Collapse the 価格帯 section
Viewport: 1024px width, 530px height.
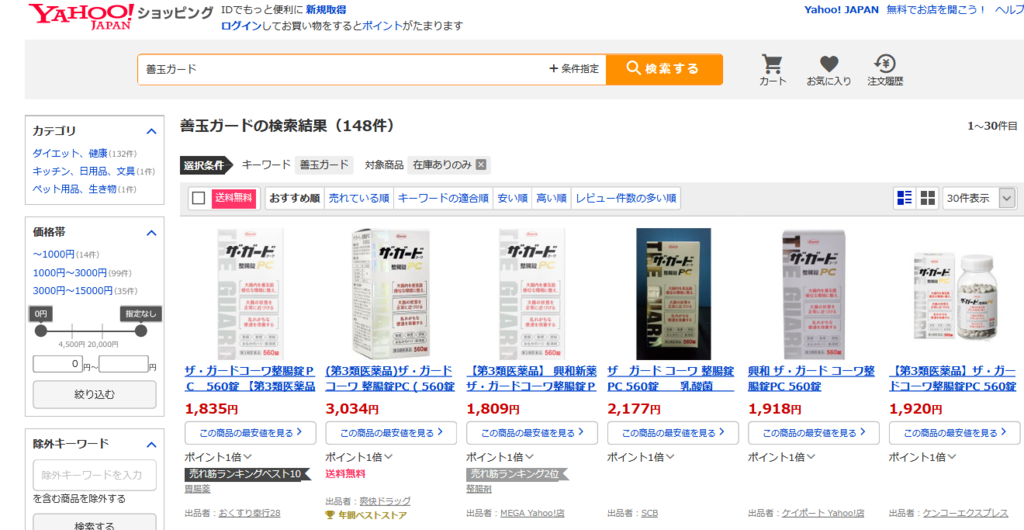point(152,232)
